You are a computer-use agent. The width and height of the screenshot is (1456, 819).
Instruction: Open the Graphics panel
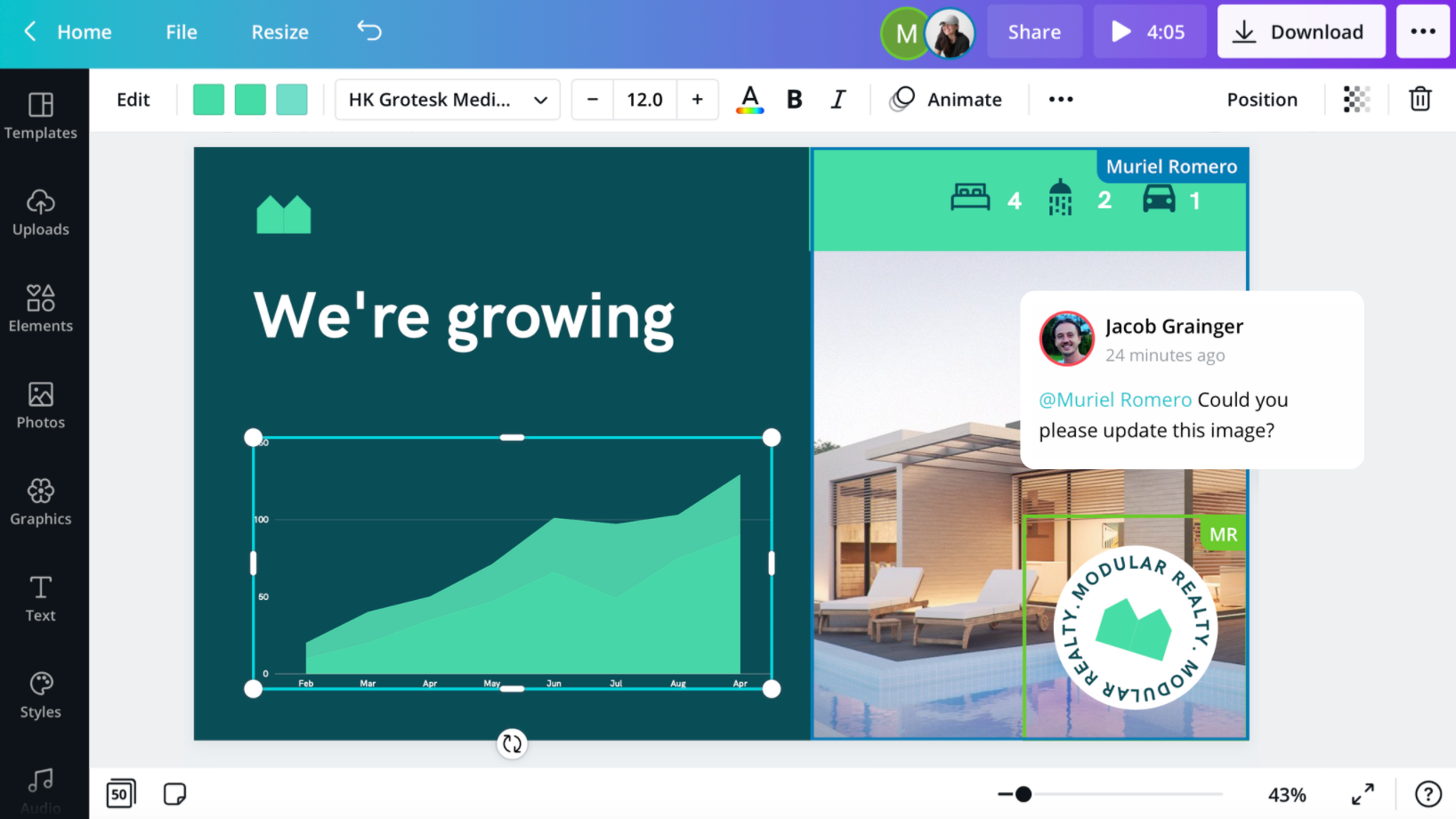tap(41, 503)
